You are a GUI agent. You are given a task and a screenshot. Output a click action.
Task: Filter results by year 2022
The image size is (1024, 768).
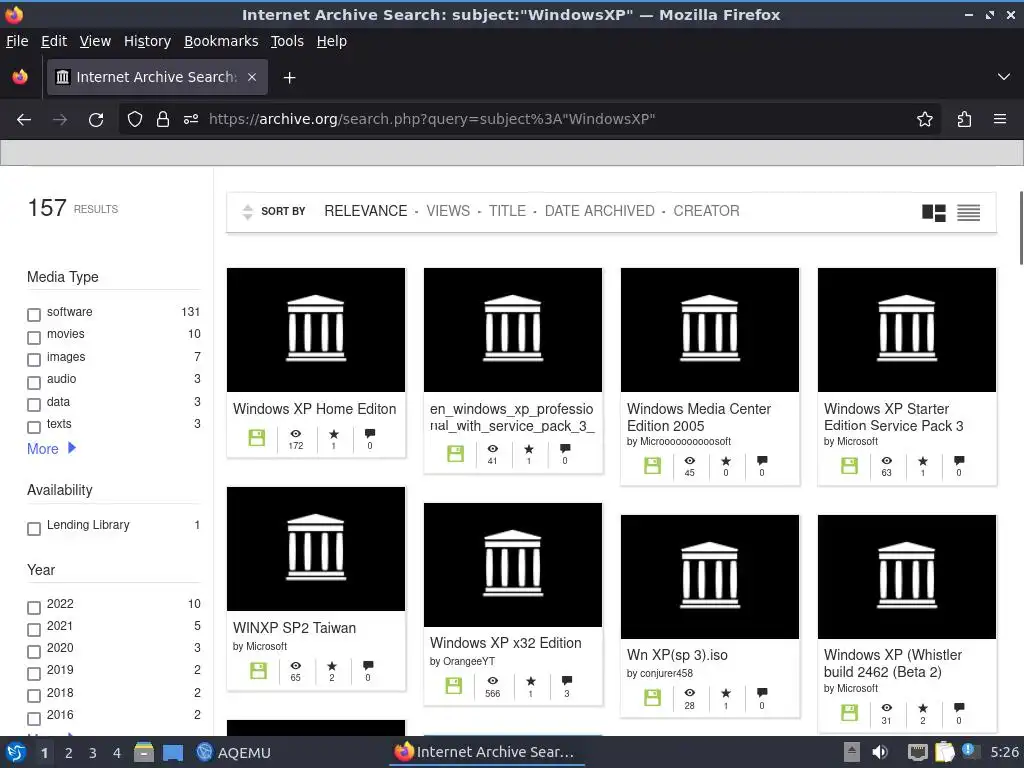[34, 607]
